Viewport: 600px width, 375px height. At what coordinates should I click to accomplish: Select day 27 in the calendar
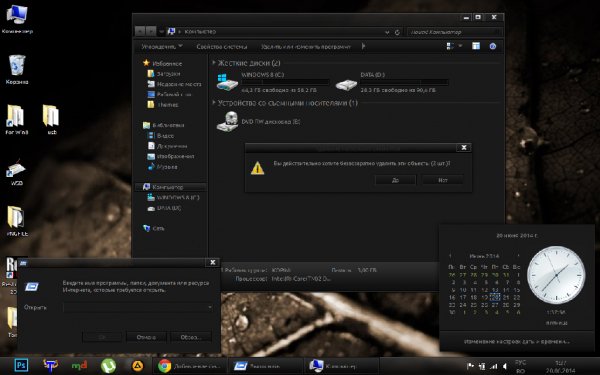(495, 305)
